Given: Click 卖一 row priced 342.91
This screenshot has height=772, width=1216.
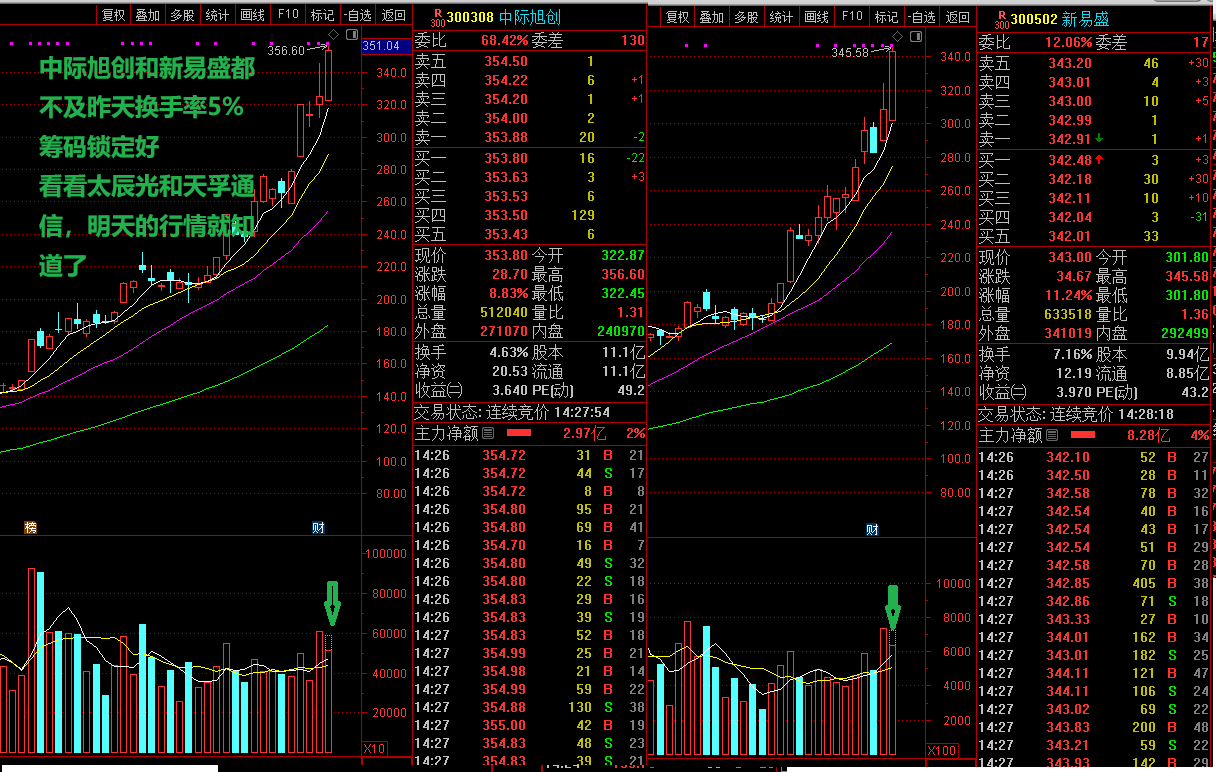Looking at the screenshot, I should coord(1094,139).
